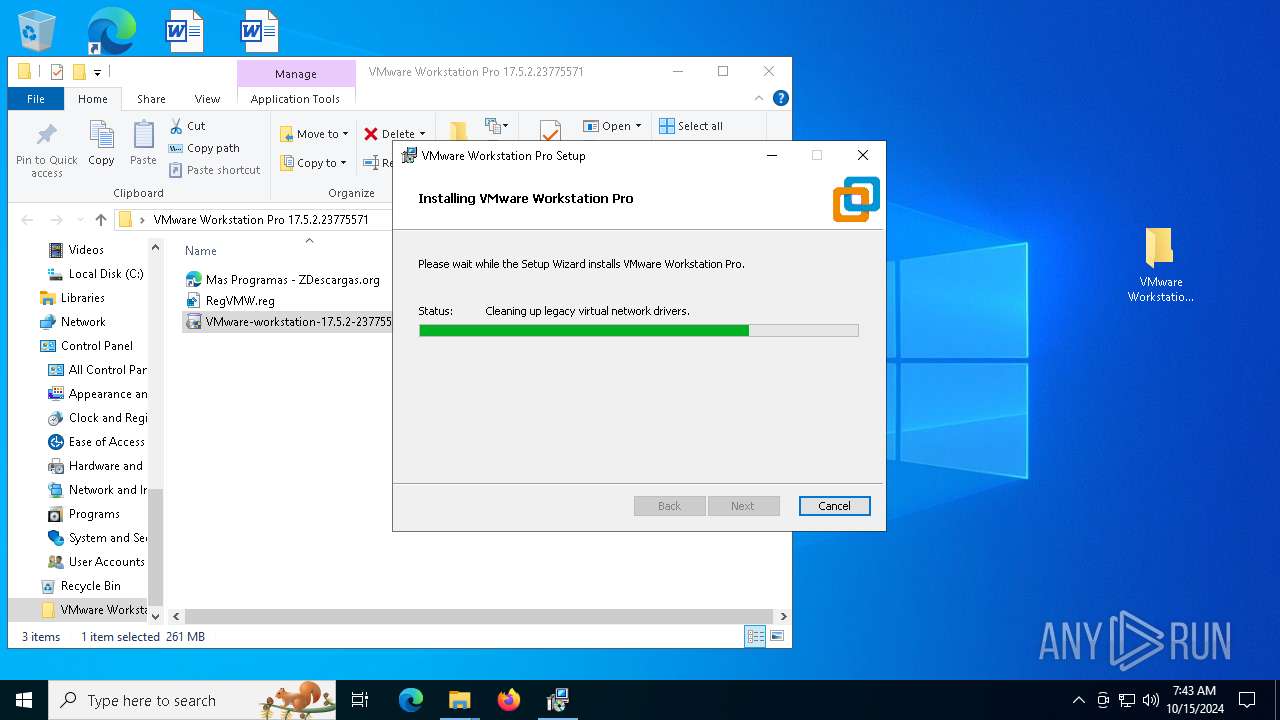Open the Move to dropdown
Viewport: 1280px width, 720px height.
tap(314, 134)
